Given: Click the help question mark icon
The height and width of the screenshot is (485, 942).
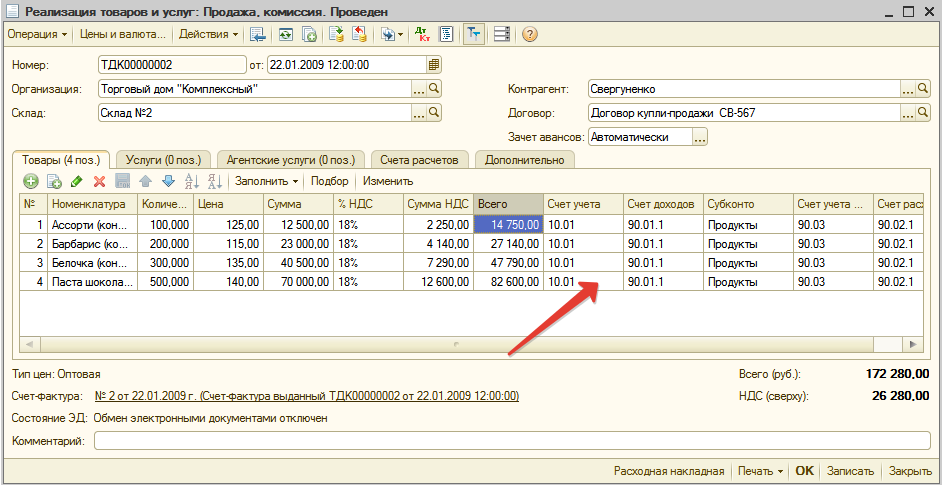Looking at the screenshot, I should (529, 34).
